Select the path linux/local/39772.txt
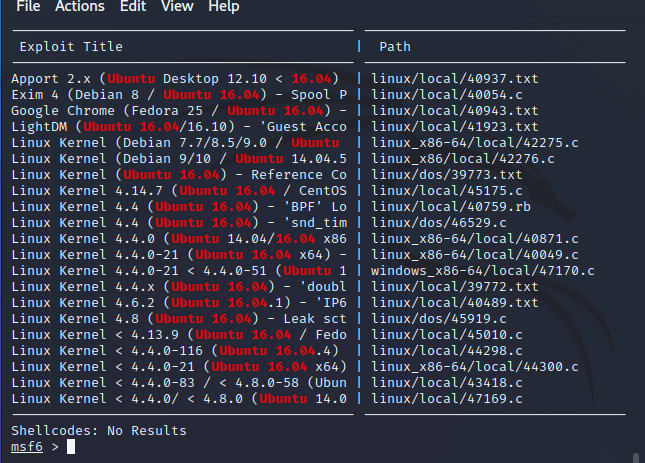The width and height of the screenshot is (645, 463). (455, 287)
